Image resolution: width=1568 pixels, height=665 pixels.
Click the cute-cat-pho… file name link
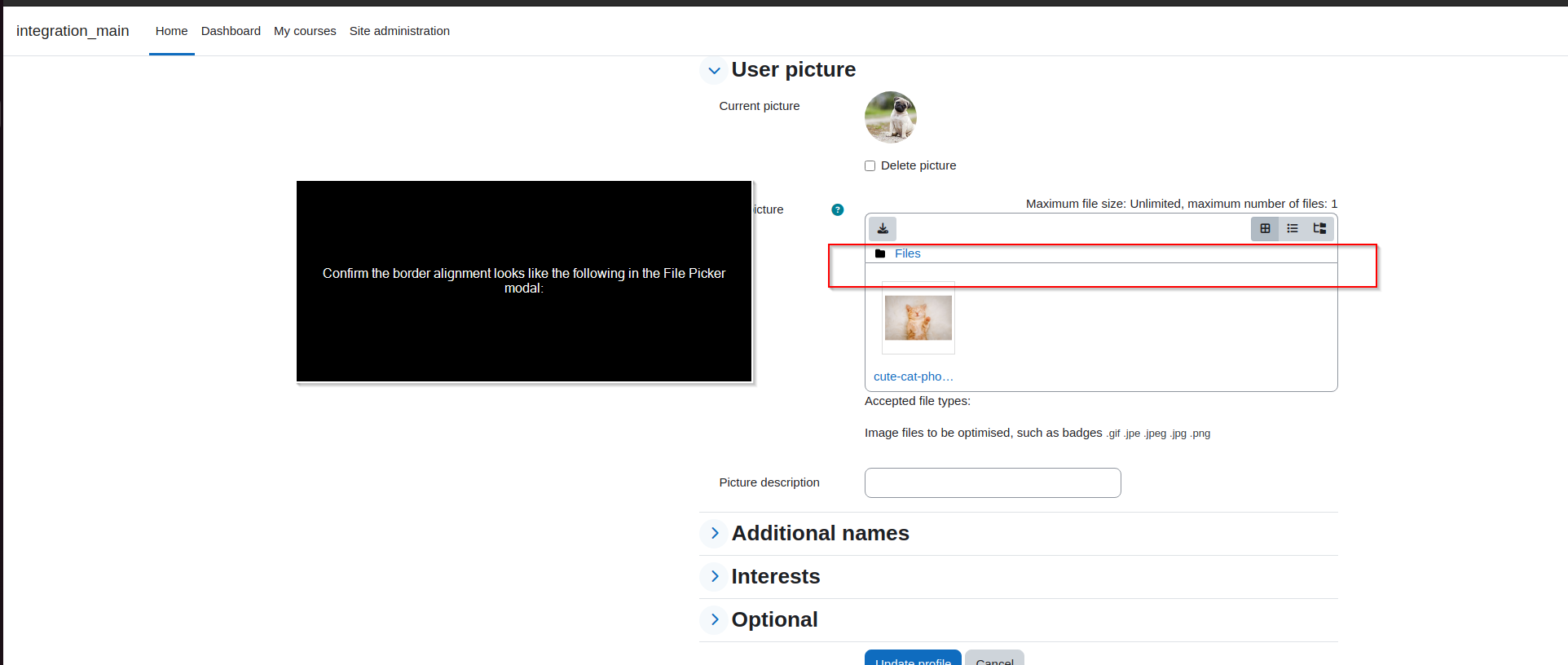coord(914,377)
